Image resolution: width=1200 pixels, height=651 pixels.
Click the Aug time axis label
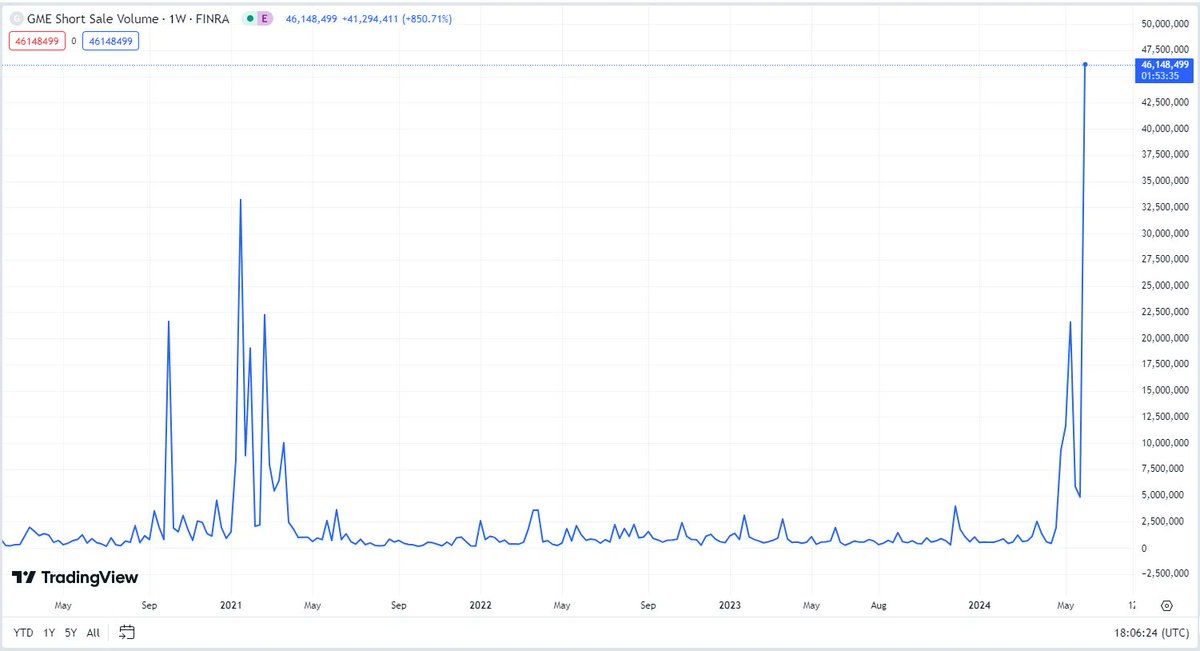pyautogui.click(x=880, y=605)
